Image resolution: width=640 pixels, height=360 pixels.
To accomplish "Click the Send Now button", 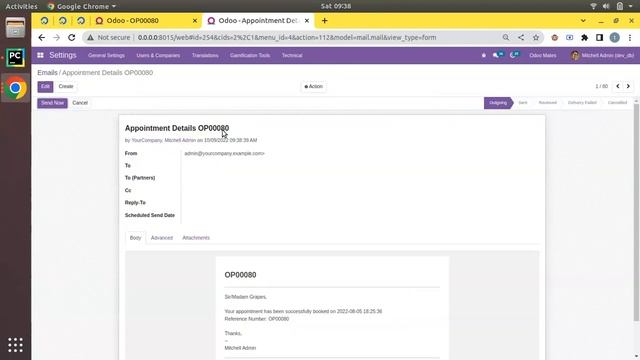I will pos(52,103).
